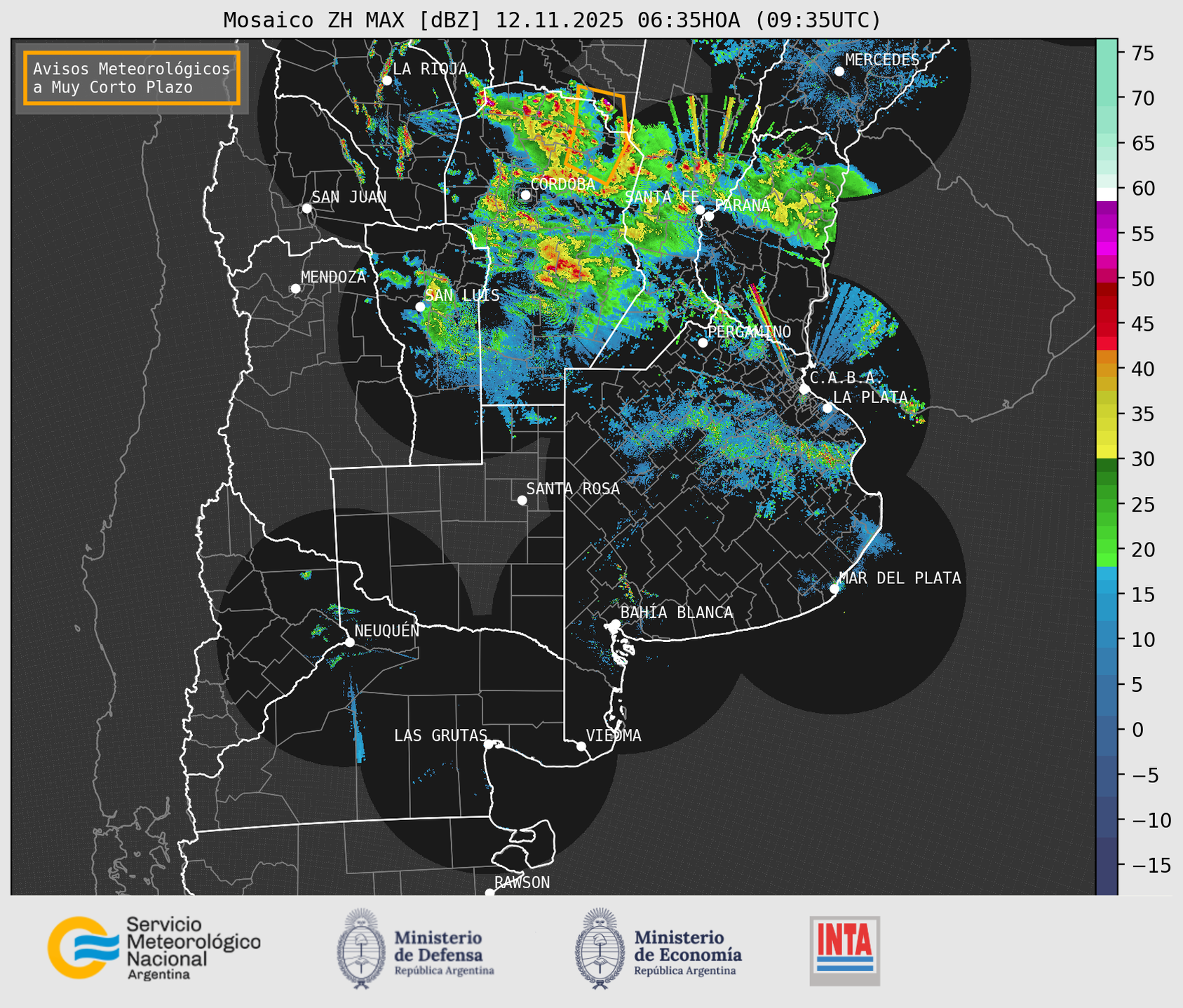The width and height of the screenshot is (1183, 1008).
Task: Click the C.A.B.A. city marker dot
Action: pyautogui.click(x=804, y=389)
